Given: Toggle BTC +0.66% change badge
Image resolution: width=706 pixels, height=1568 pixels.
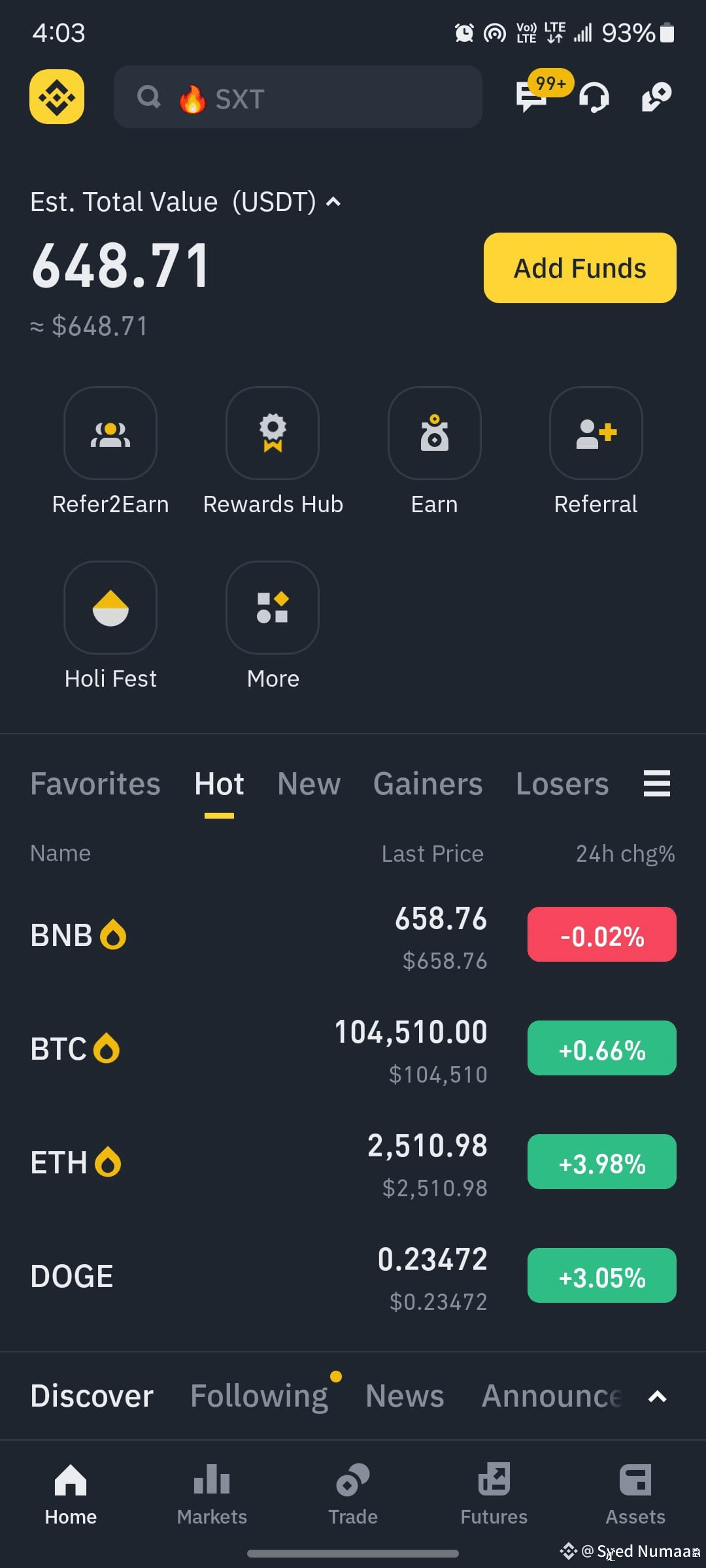Looking at the screenshot, I should (x=602, y=1048).
